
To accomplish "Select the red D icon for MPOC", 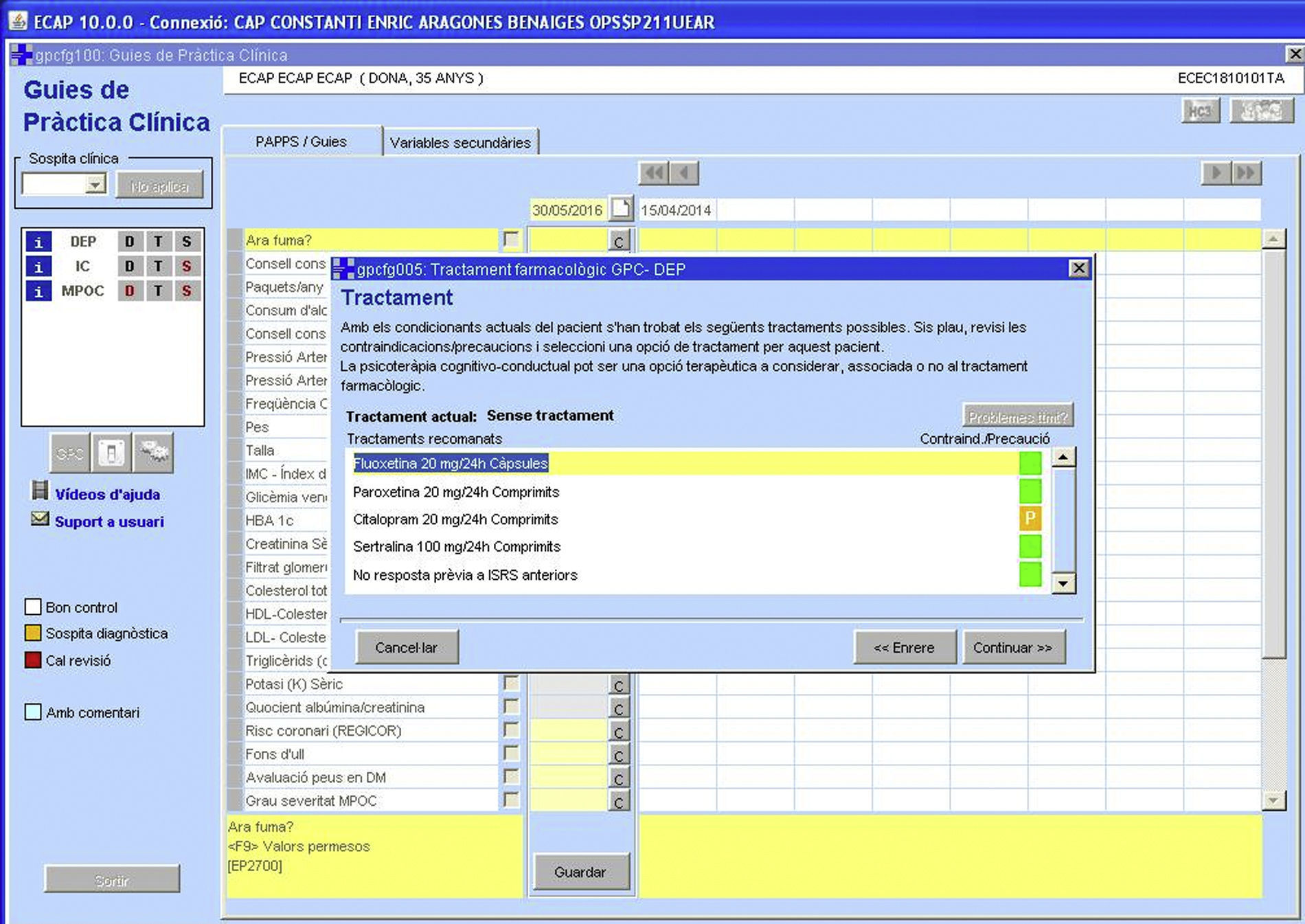I will point(129,291).
